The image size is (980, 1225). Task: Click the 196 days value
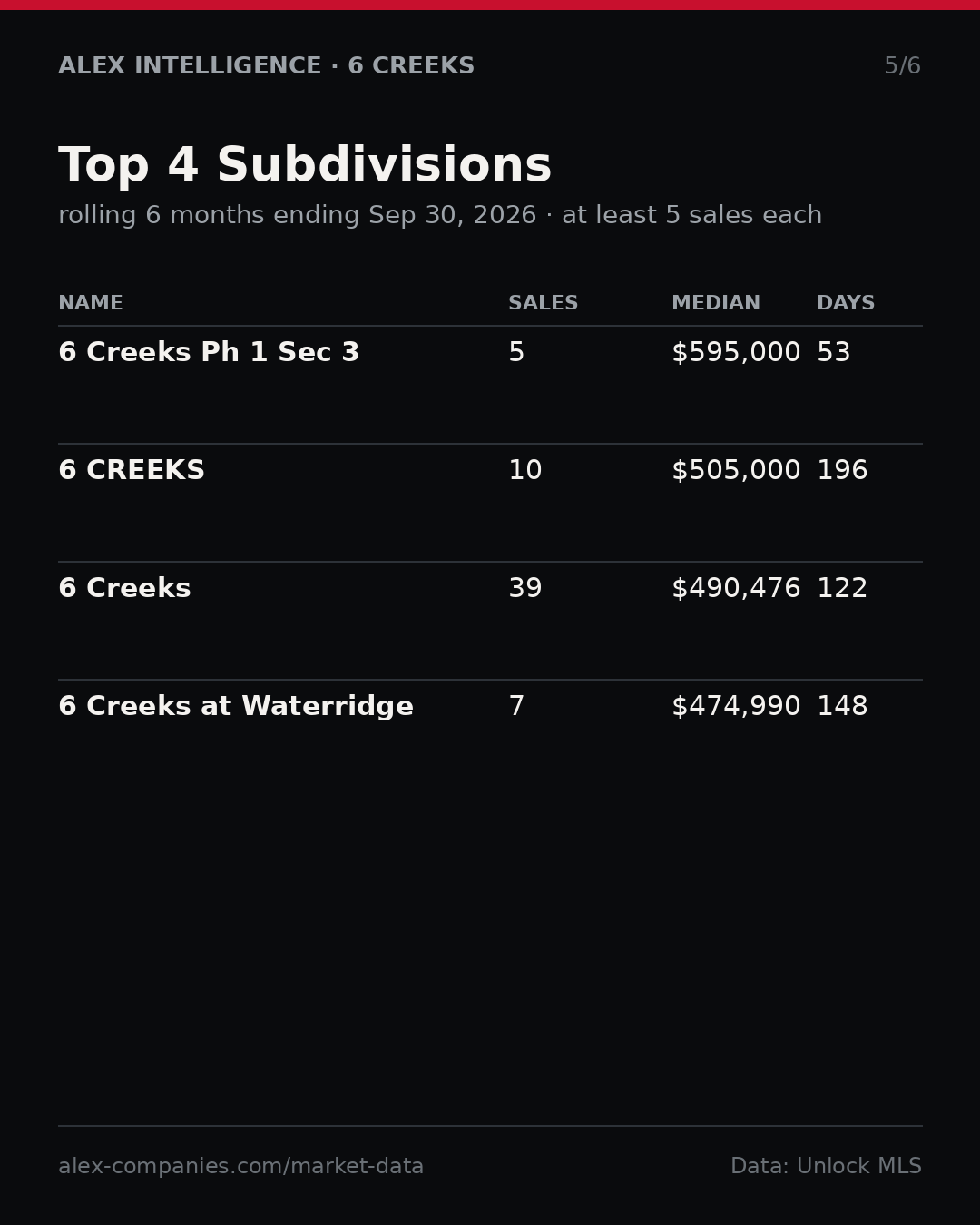click(x=842, y=471)
